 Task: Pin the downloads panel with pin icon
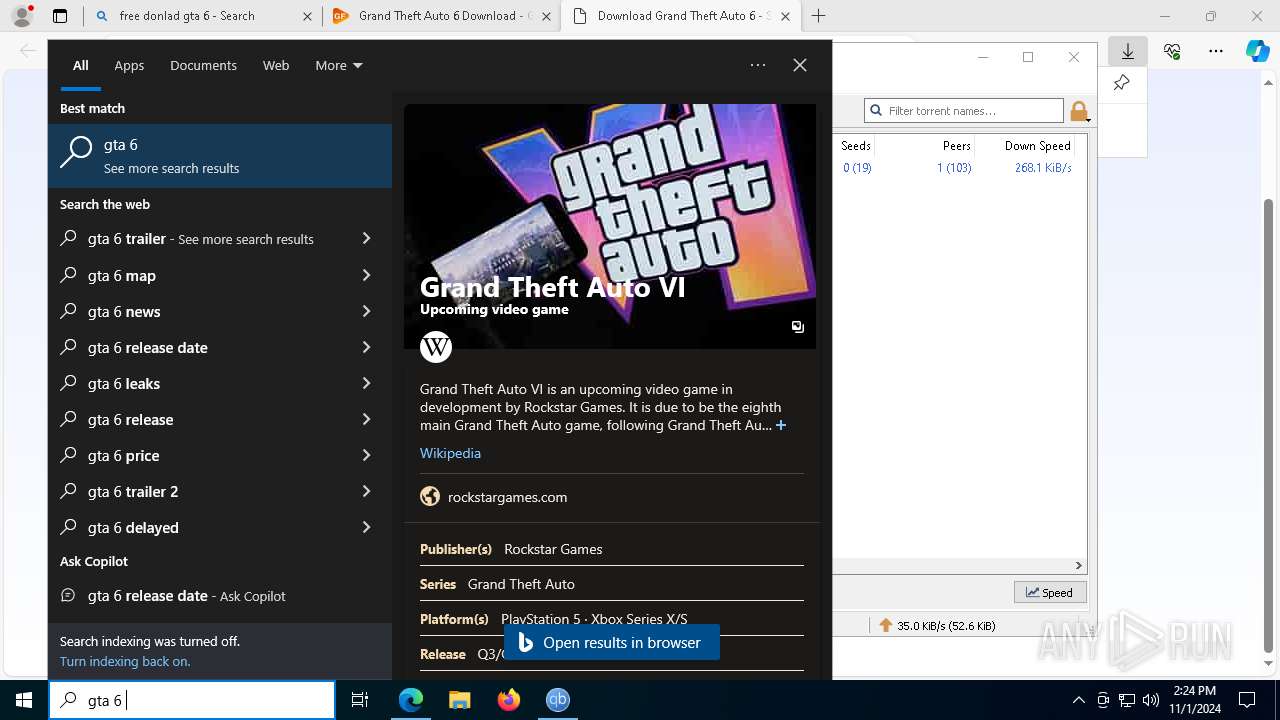pyautogui.click(x=1122, y=83)
